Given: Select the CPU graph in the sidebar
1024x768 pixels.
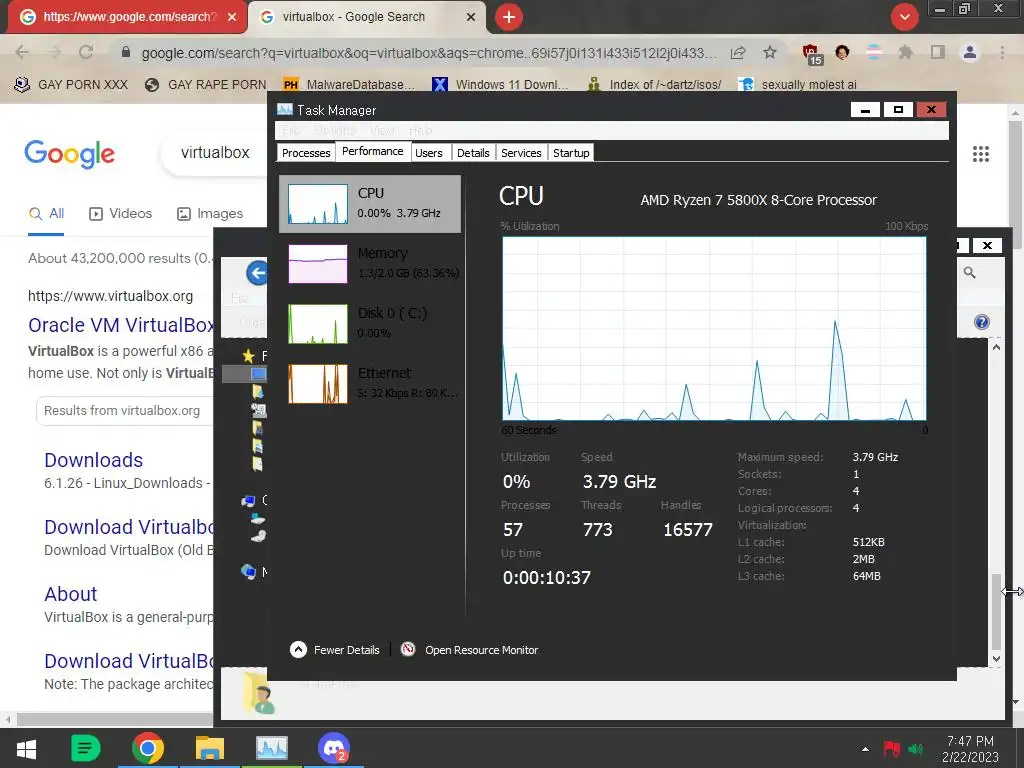Looking at the screenshot, I should pyautogui.click(x=370, y=204).
